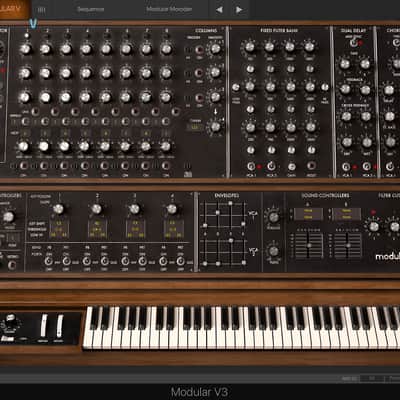
Task: Toggle the VCA 2 switch on Fixed Filter Bank
Action: tap(271, 166)
